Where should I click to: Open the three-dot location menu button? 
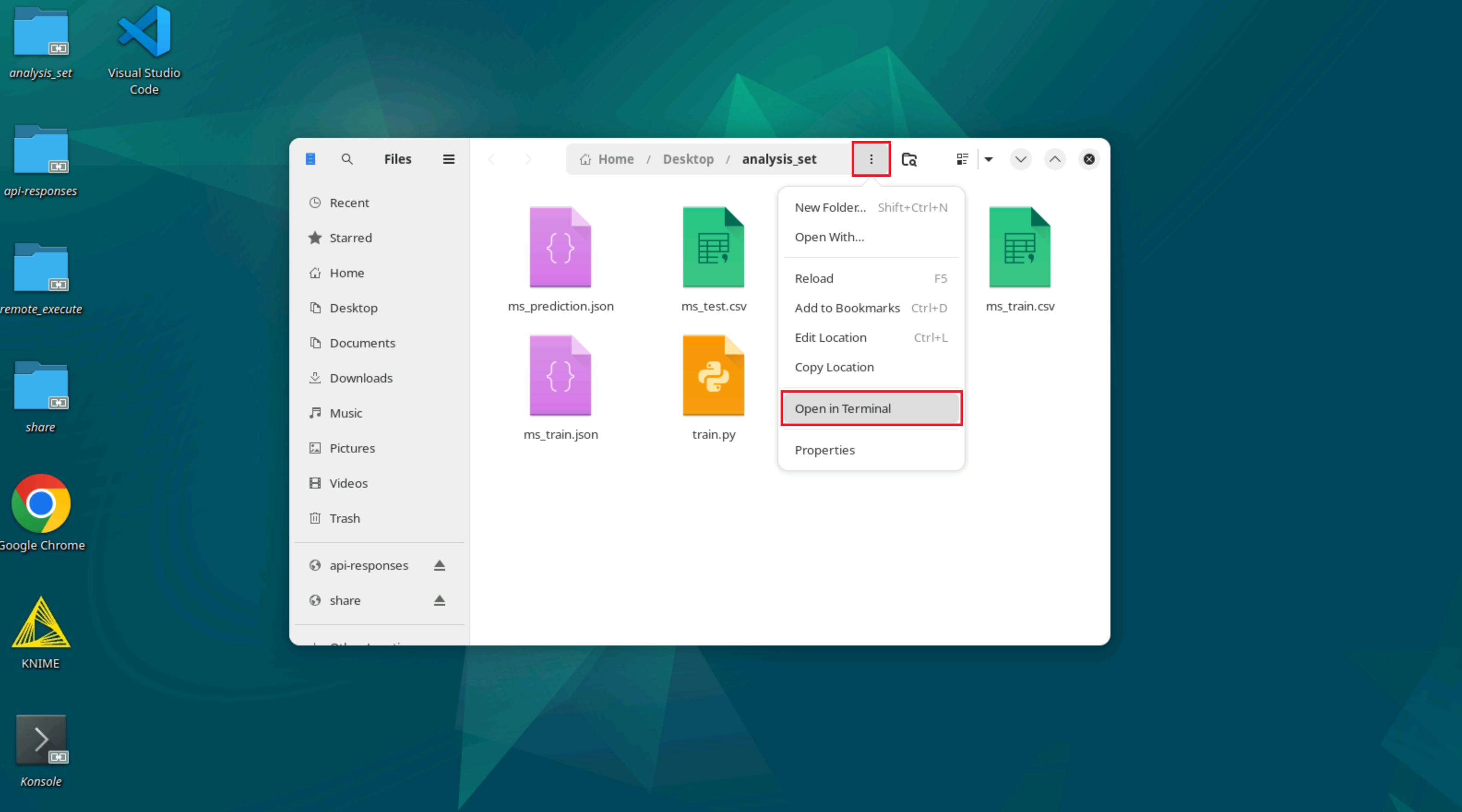(x=871, y=159)
